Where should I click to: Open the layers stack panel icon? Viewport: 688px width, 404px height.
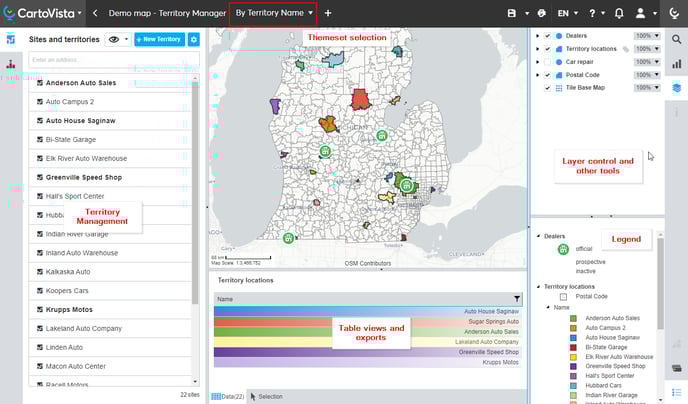pos(677,88)
